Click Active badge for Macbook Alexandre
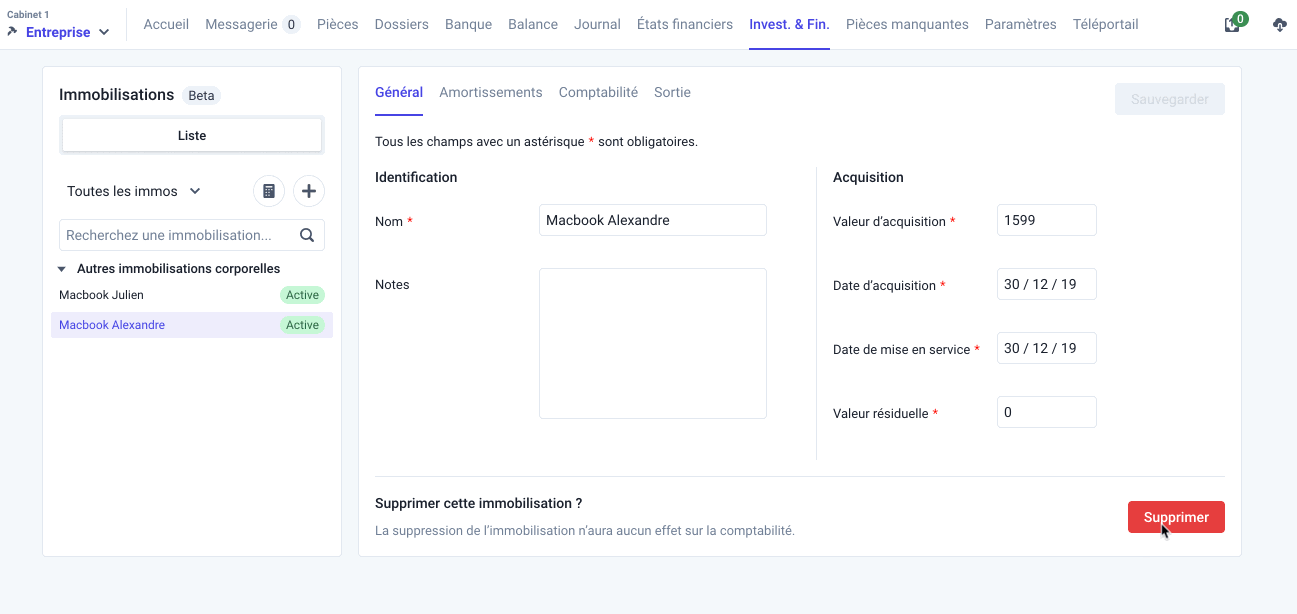 302,325
